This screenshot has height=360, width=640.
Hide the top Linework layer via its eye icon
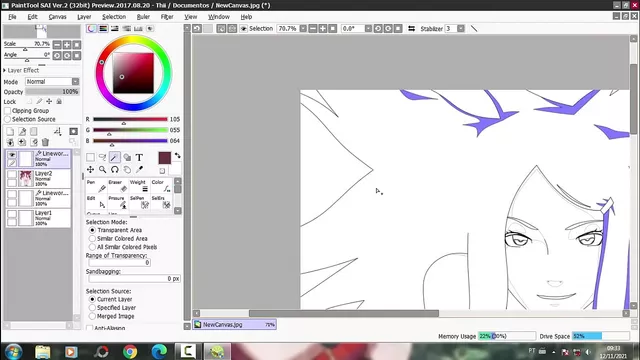click(12, 155)
